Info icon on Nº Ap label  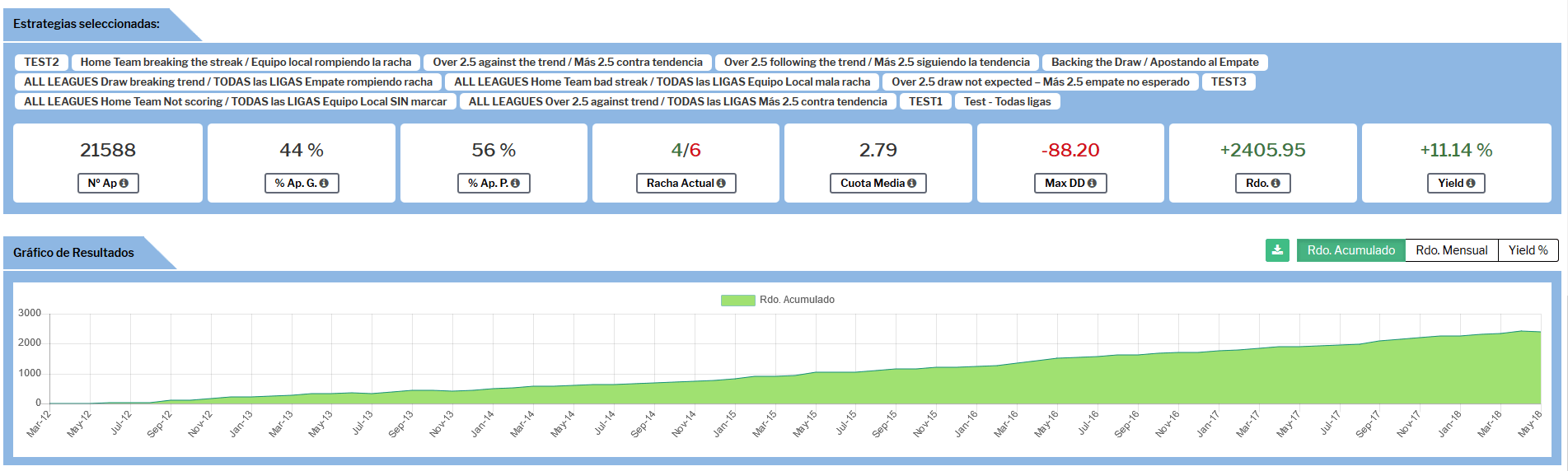pos(124,184)
